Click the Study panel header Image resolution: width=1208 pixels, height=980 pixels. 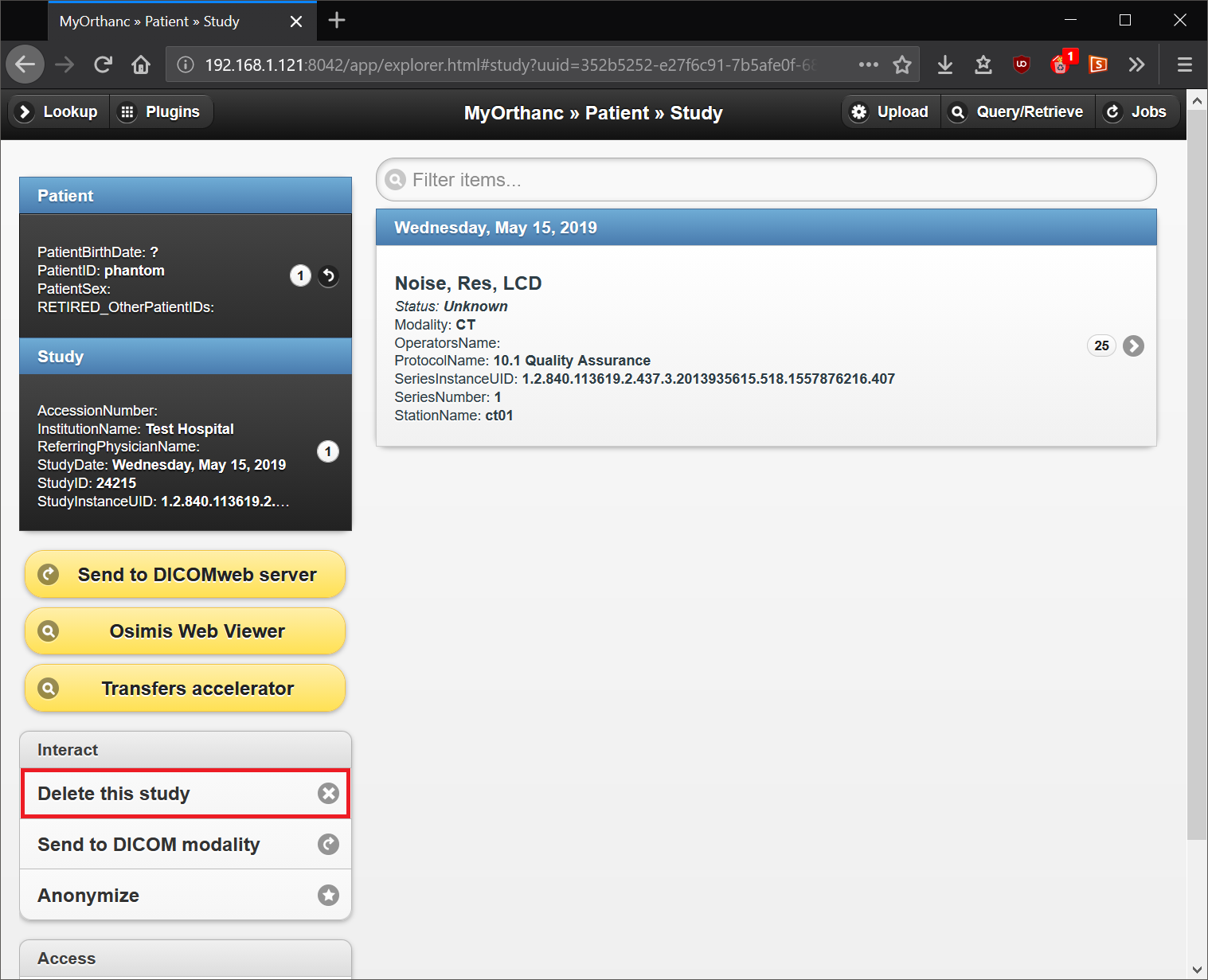click(x=186, y=357)
